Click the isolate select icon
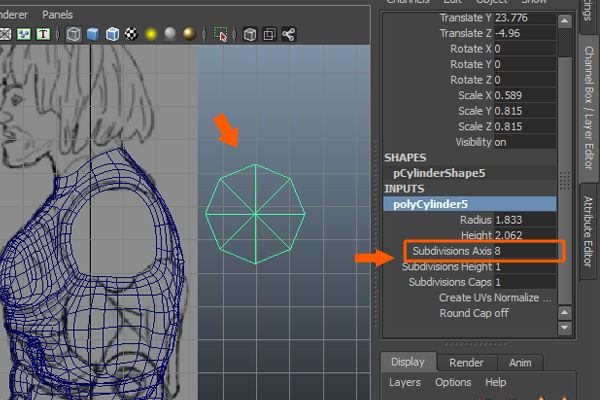The width and height of the screenshot is (600, 400). point(222,34)
